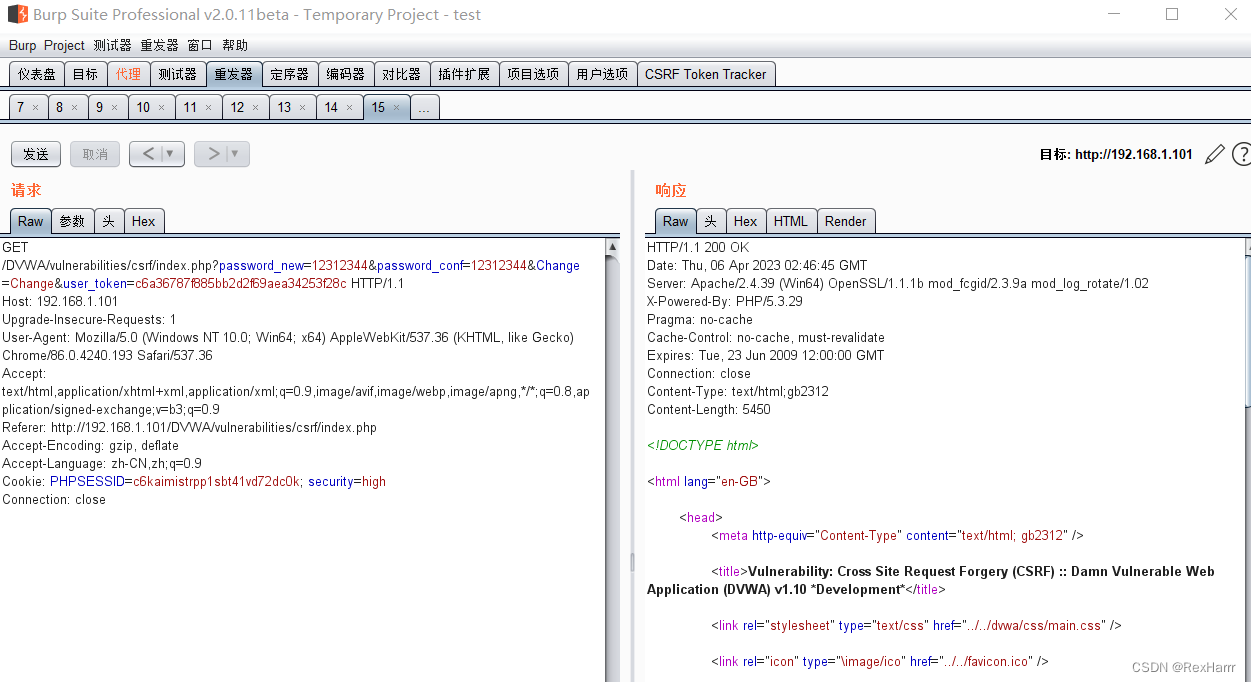
Task: Click the Content-Length: 5450 response header
Action: point(709,409)
